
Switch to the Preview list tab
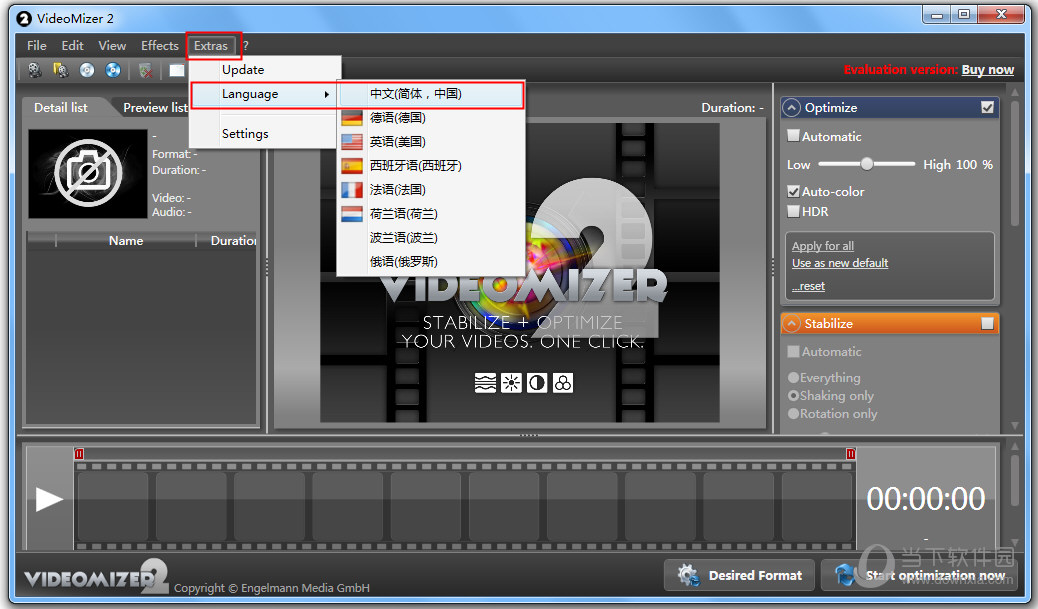154,107
